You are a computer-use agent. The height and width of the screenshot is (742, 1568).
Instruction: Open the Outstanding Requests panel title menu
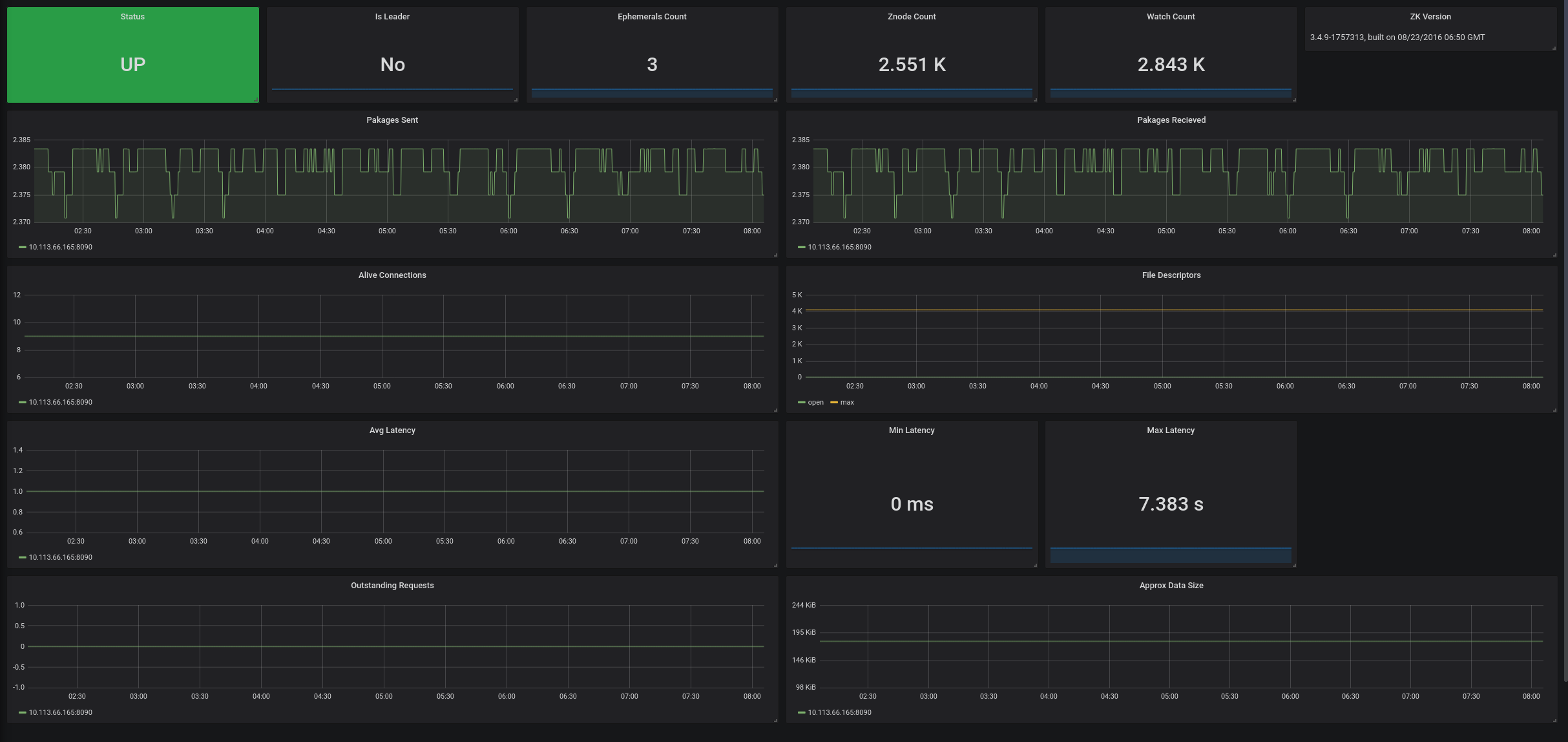coord(392,586)
